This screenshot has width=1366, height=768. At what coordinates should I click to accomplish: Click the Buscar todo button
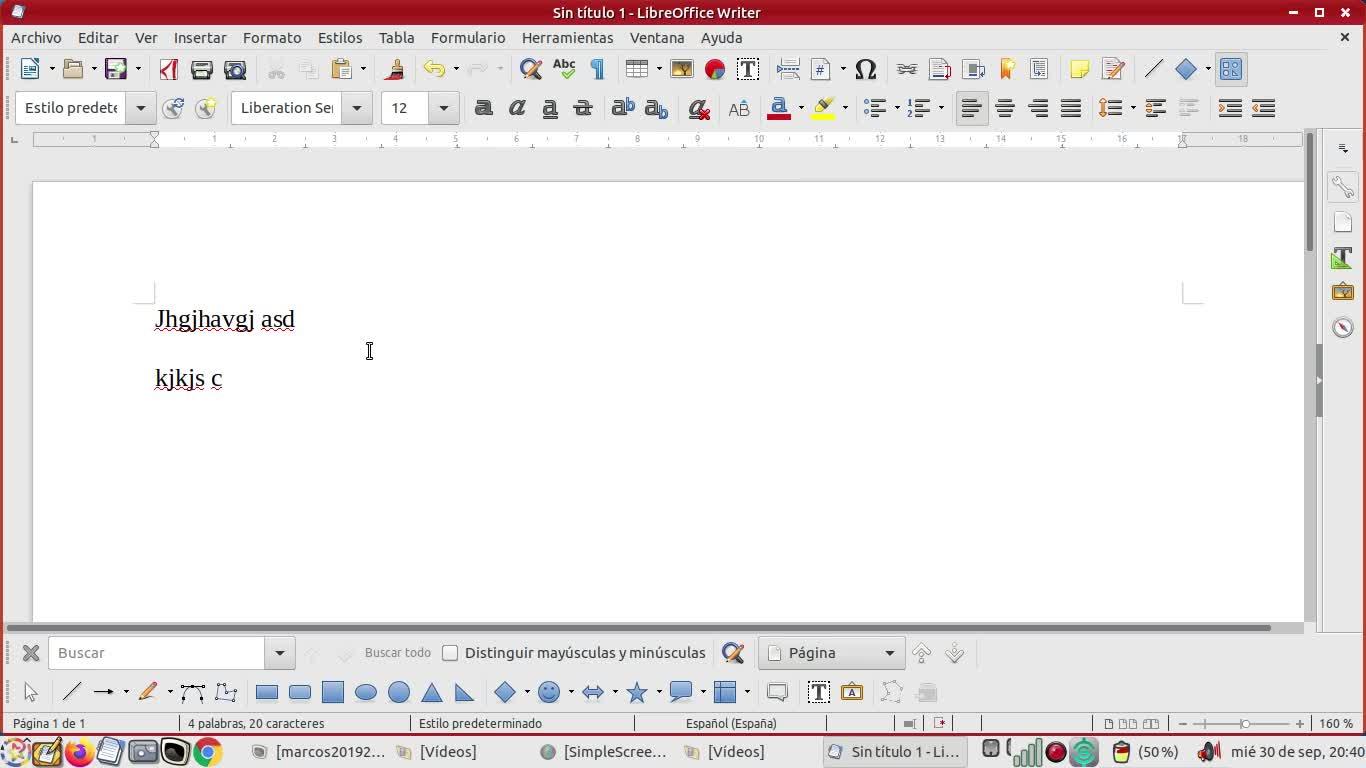397,653
